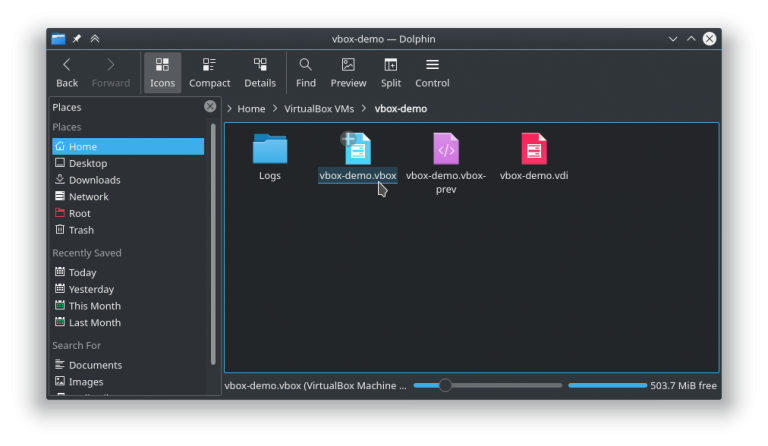Viewport: 768px width, 446px height.
Task: Toggle the Preview option
Action: (x=348, y=73)
